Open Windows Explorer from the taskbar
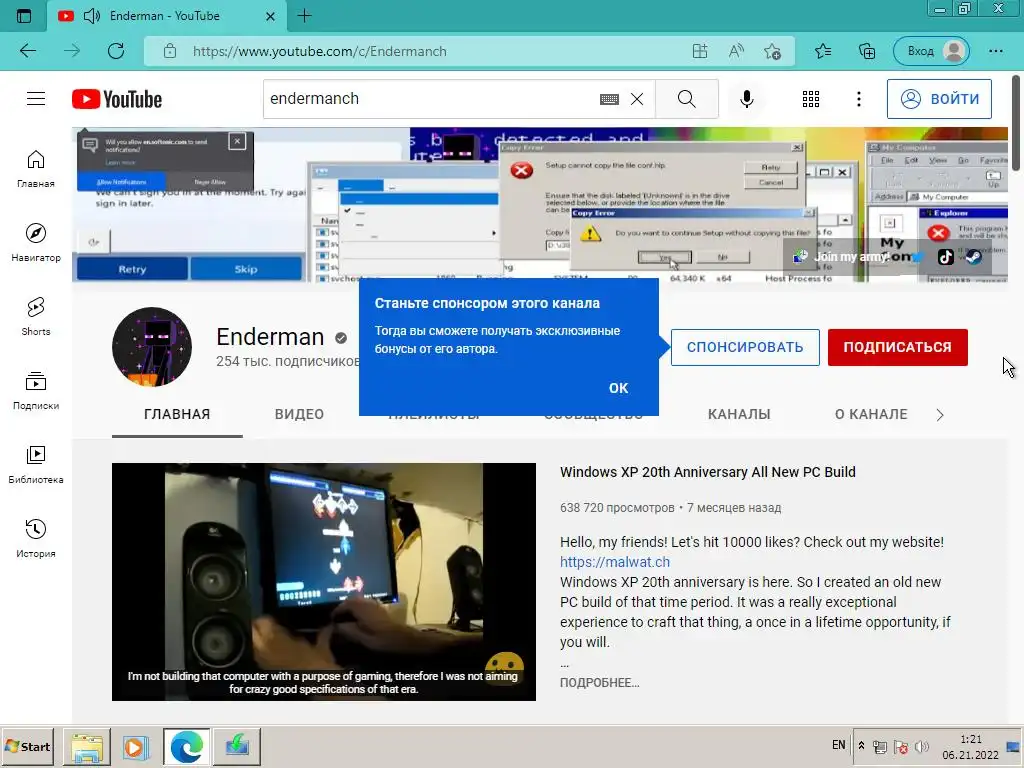The width and height of the screenshot is (1024, 768). click(x=86, y=746)
